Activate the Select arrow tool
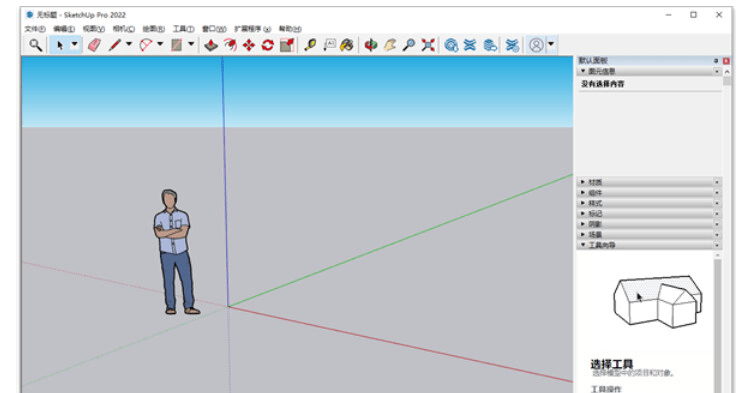Screen dimensions: 746x393 pyautogui.click(x=60, y=45)
